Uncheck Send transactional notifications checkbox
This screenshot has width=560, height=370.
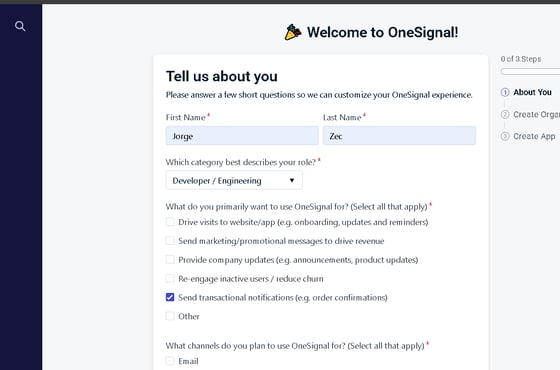pos(170,297)
